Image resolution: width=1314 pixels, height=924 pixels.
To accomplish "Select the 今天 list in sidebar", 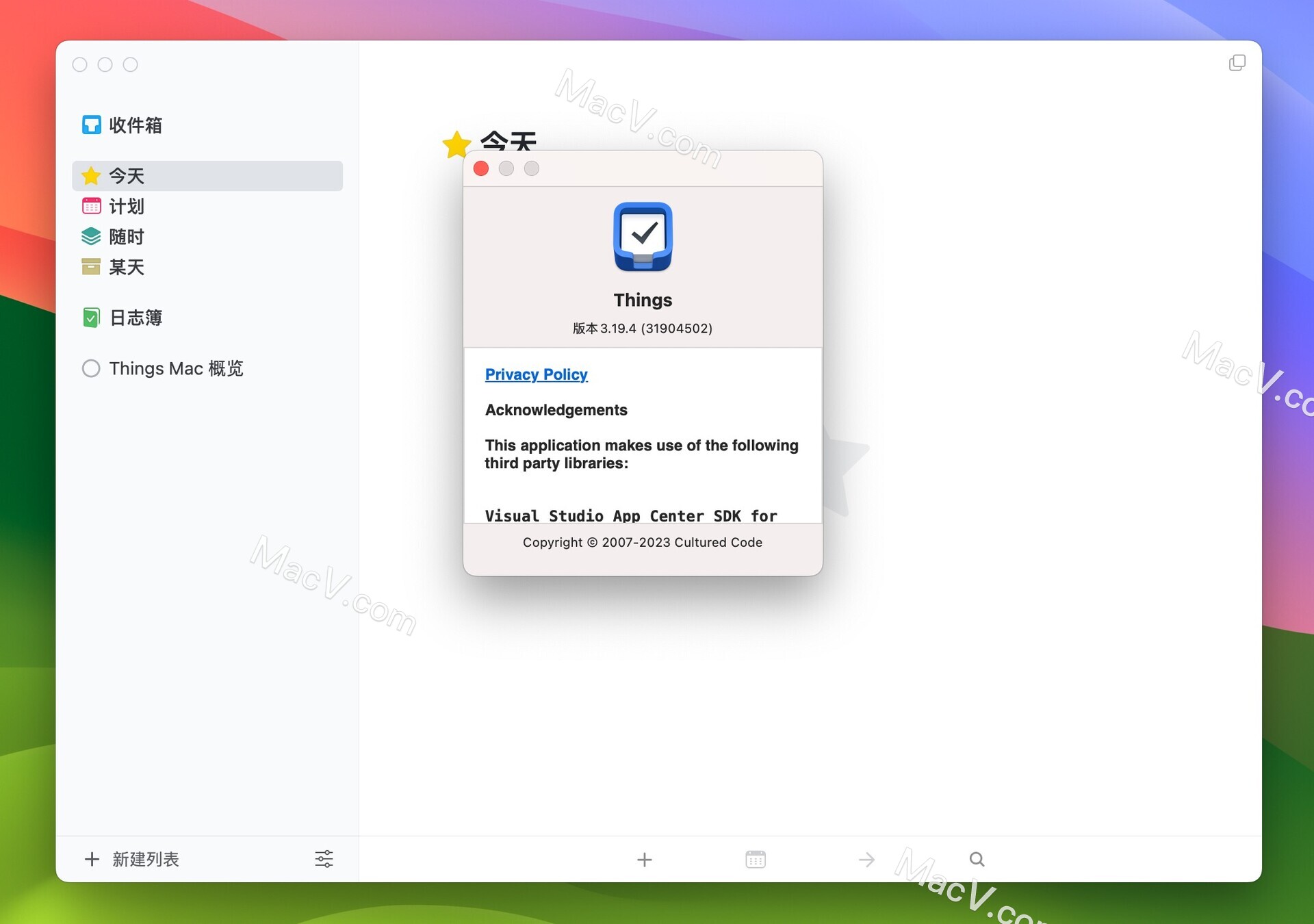I will (x=207, y=176).
